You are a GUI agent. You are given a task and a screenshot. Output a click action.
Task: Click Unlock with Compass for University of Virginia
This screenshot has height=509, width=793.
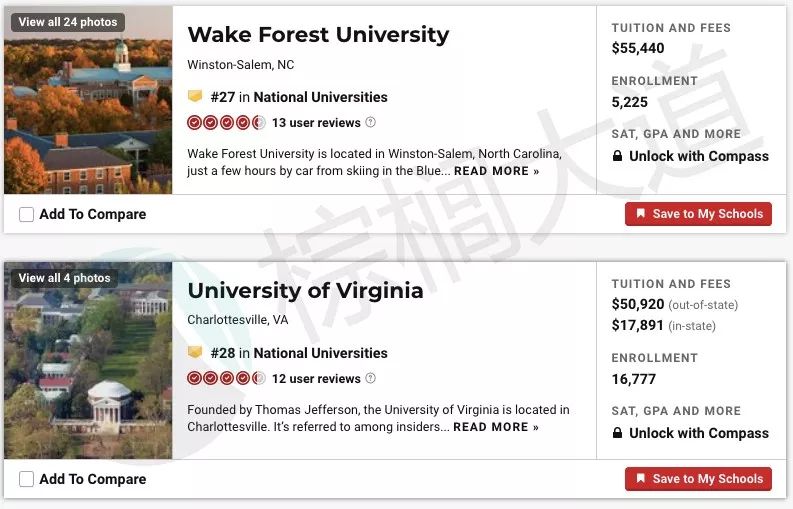pos(698,433)
